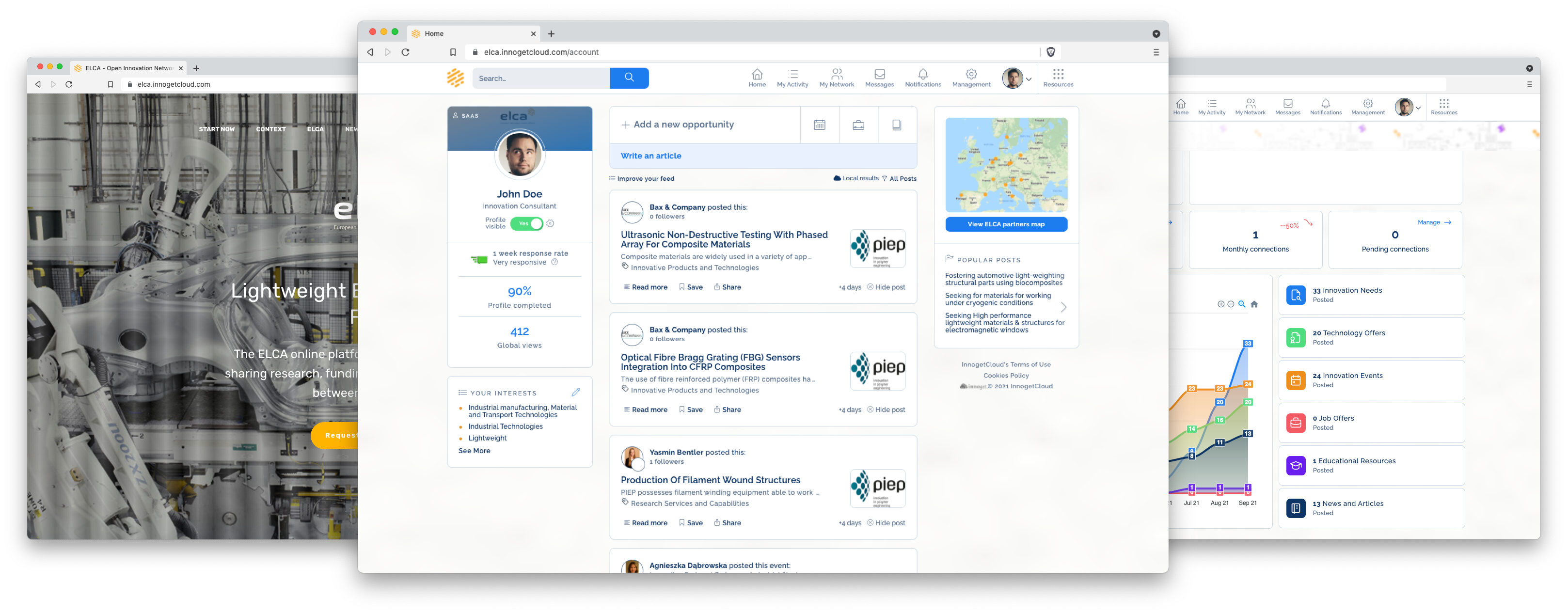Select the Home browser tab in front window
1568x614 pixels.
pos(473,33)
